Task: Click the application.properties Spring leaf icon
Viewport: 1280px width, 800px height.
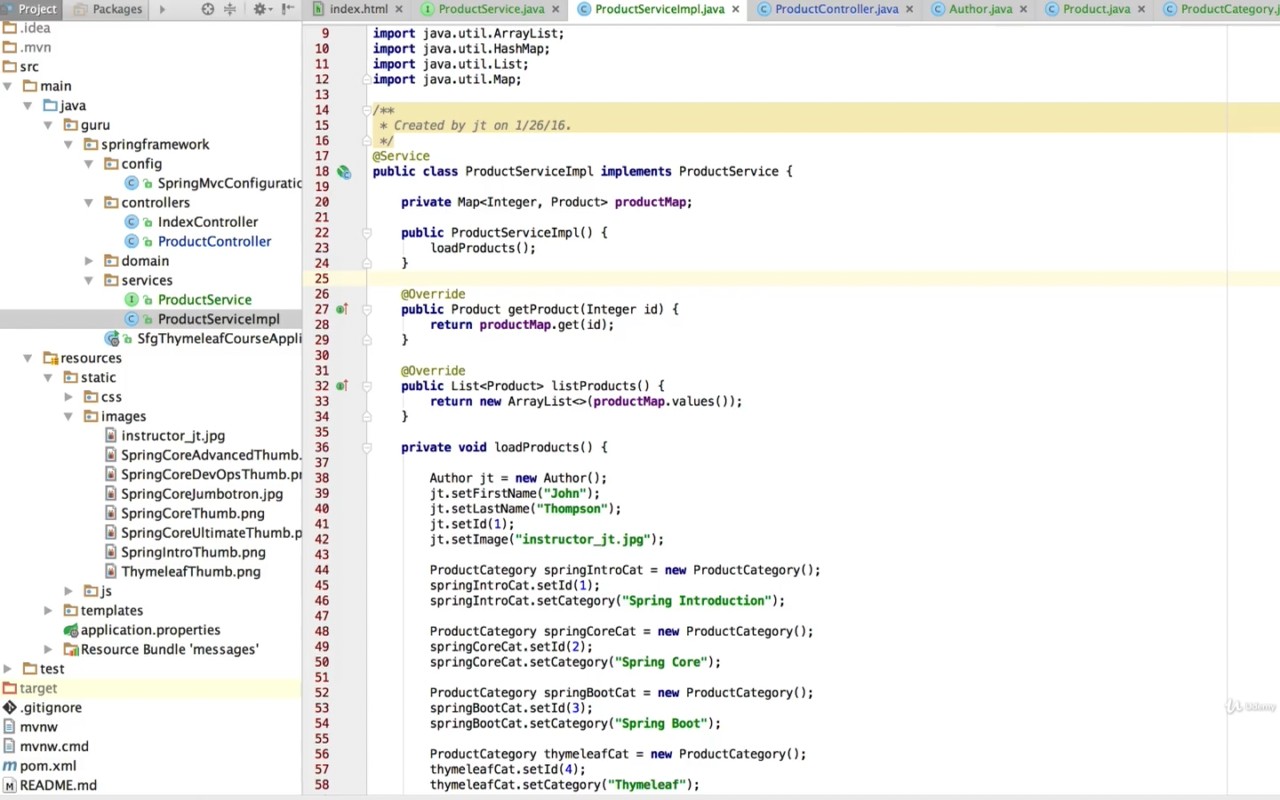Action: coord(70,630)
